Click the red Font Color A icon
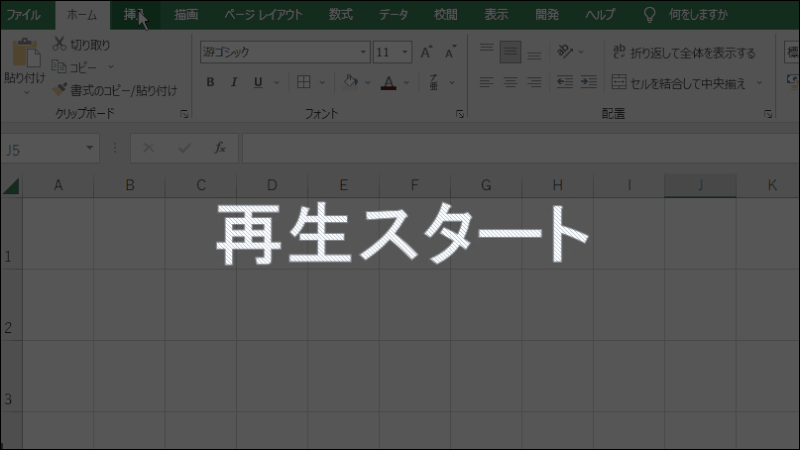Image resolution: width=800 pixels, height=450 pixels. click(x=389, y=82)
